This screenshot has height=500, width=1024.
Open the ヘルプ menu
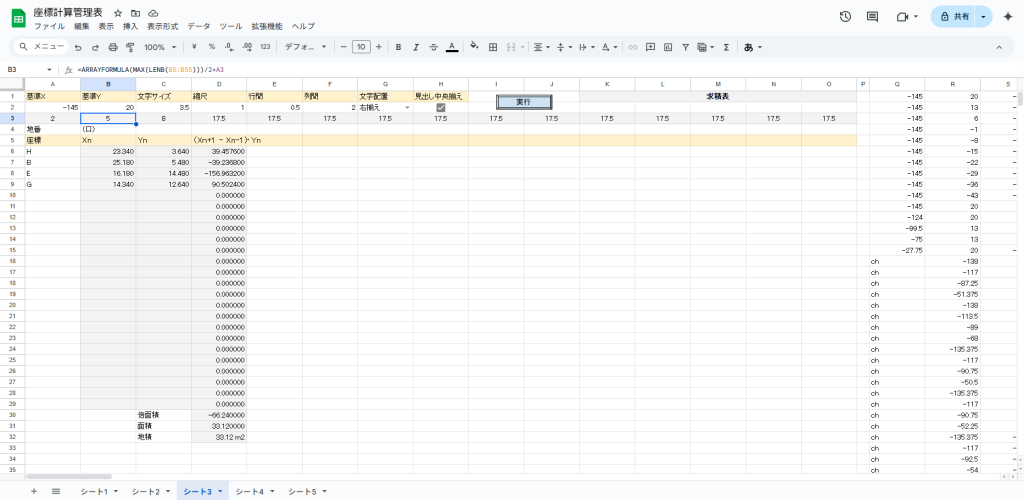[x=303, y=27]
